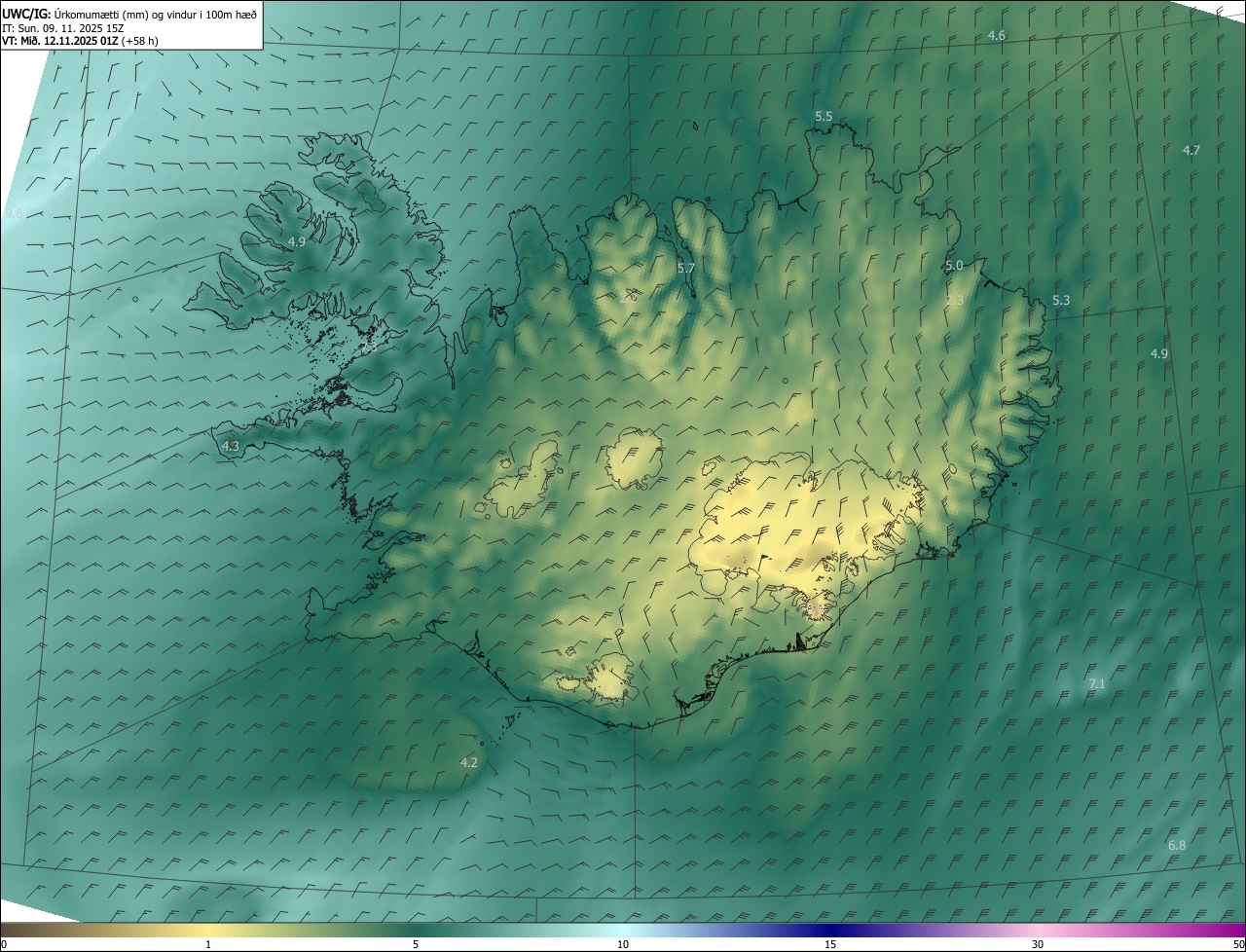Click the valid time "VT: Mið. 12.11.2025 01Z (+58 h)"
Image resolution: width=1246 pixels, height=952 pixels.
[x=81, y=41]
